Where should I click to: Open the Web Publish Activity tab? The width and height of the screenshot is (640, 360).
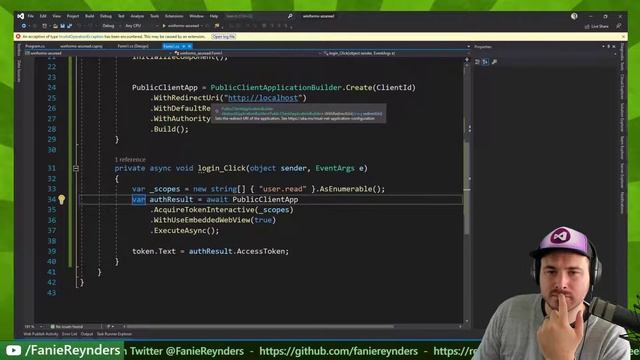pos(41,334)
